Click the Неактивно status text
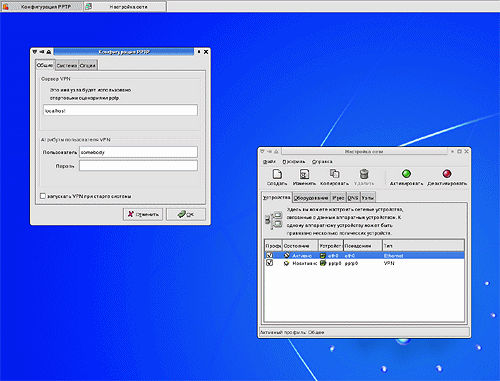Viewport: 500px width, 381px height. tap(305, 263)
